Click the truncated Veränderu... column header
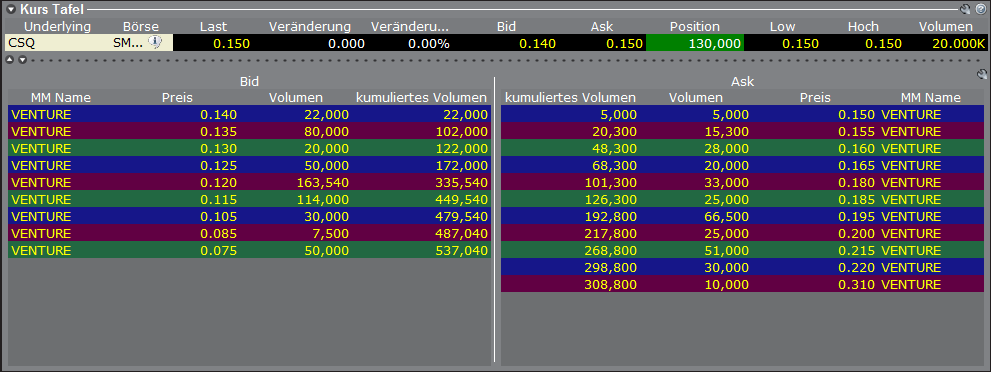This screenshot has height=372, width=991. [x=410, y=27]
